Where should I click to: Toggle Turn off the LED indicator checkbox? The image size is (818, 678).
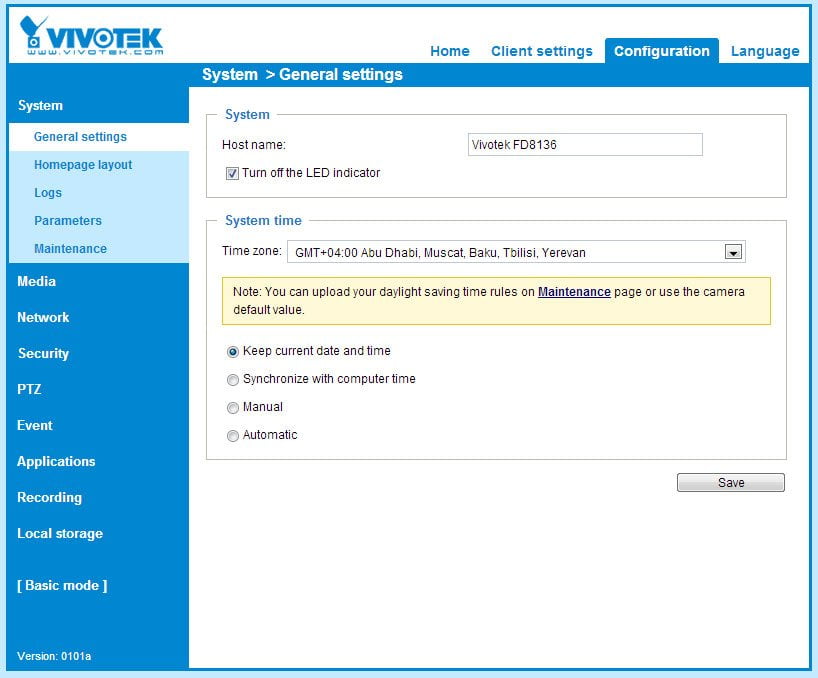click(232, 173)
